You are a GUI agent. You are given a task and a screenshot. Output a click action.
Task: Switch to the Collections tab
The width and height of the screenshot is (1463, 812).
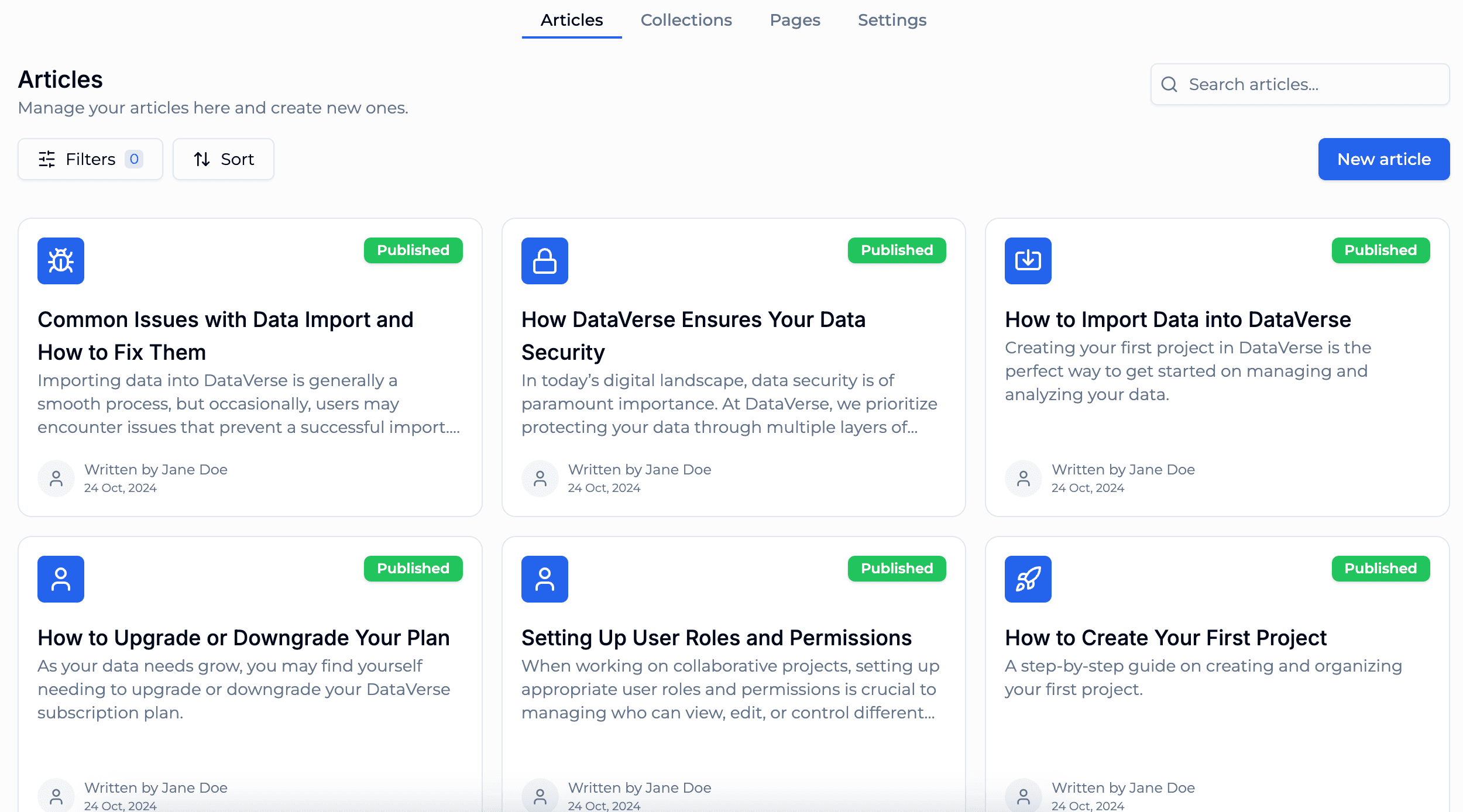(686, 20)
